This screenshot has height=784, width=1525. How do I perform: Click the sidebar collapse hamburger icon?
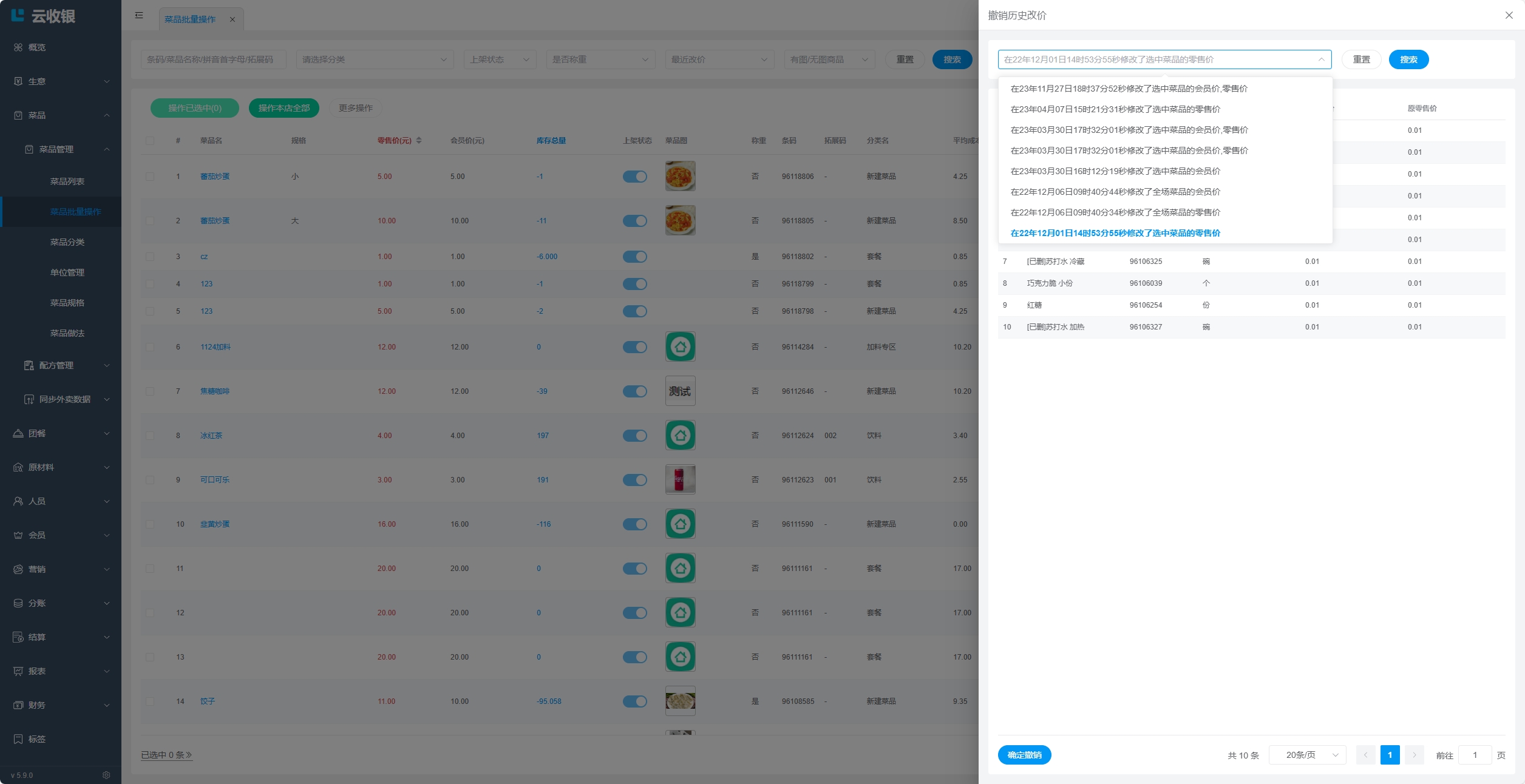139,15
